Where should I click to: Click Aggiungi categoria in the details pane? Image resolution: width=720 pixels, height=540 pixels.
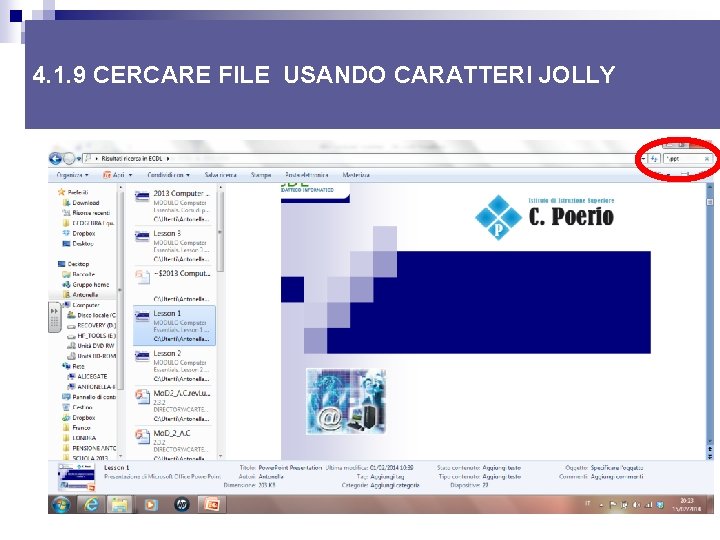pos(394,485)
